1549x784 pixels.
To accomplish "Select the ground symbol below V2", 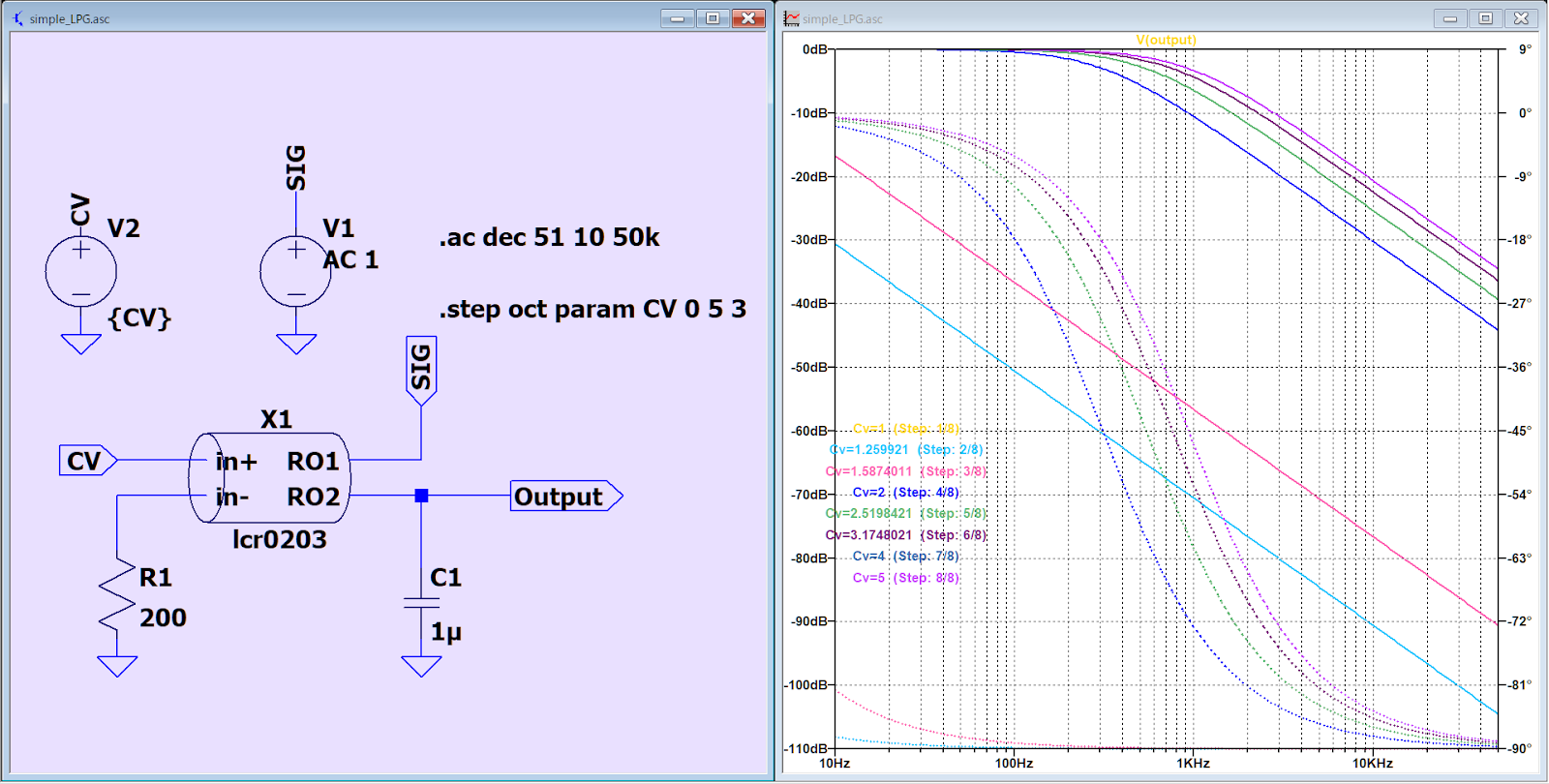I will 81,344.
